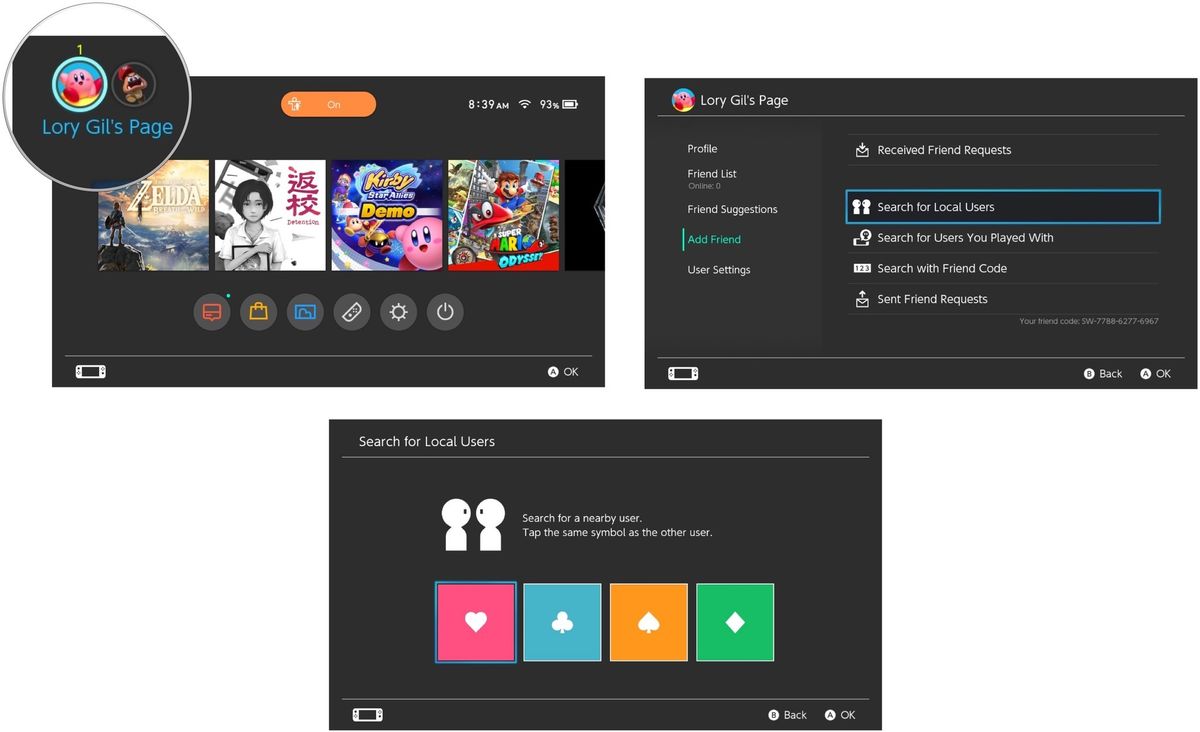1200x732 pixels.
Task: Click Lory Gil's Kirby profile avatar
Action: coord(78,83)
